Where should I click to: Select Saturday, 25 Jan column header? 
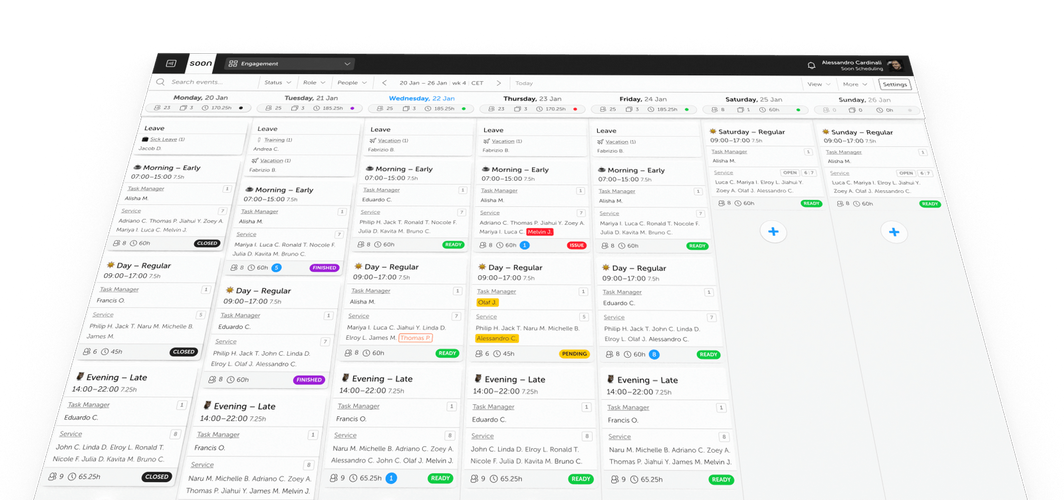coord(753,99)
